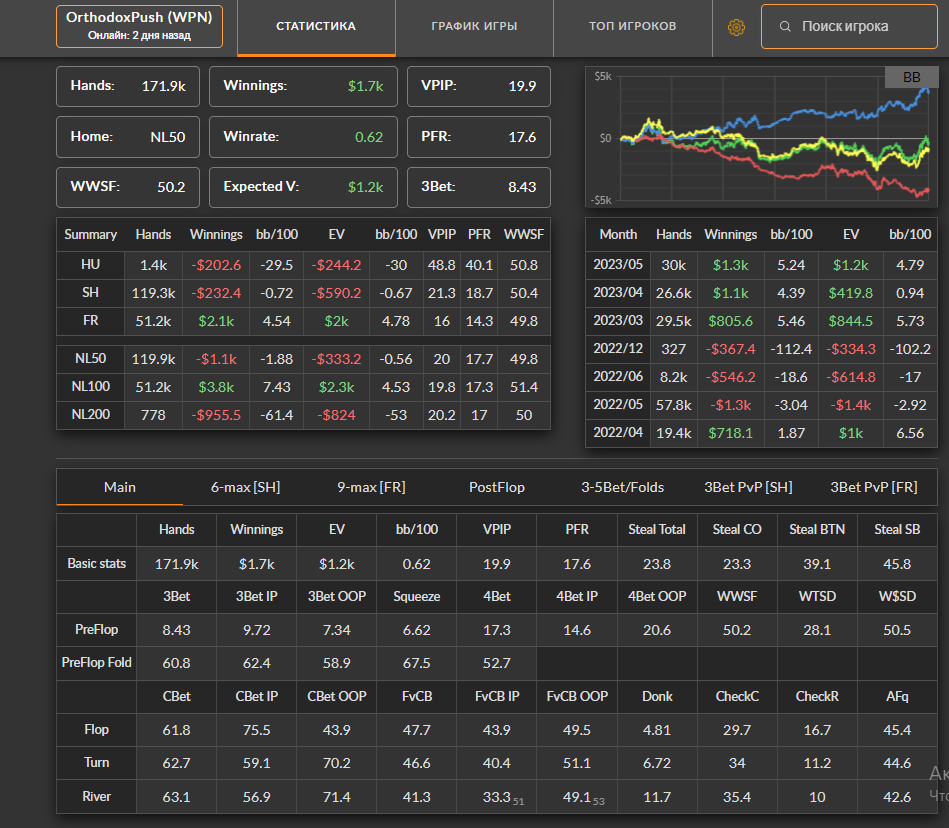Select the NL100 row in summary table
This screenshot has height=828, width=949.
303,386
